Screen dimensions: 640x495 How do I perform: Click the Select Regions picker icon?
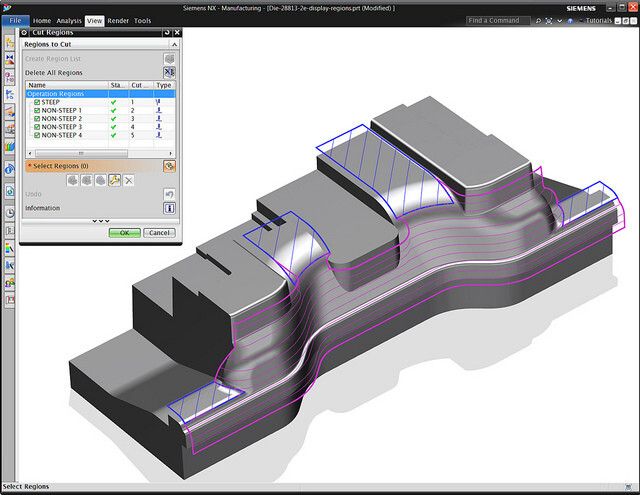point(169,166)
